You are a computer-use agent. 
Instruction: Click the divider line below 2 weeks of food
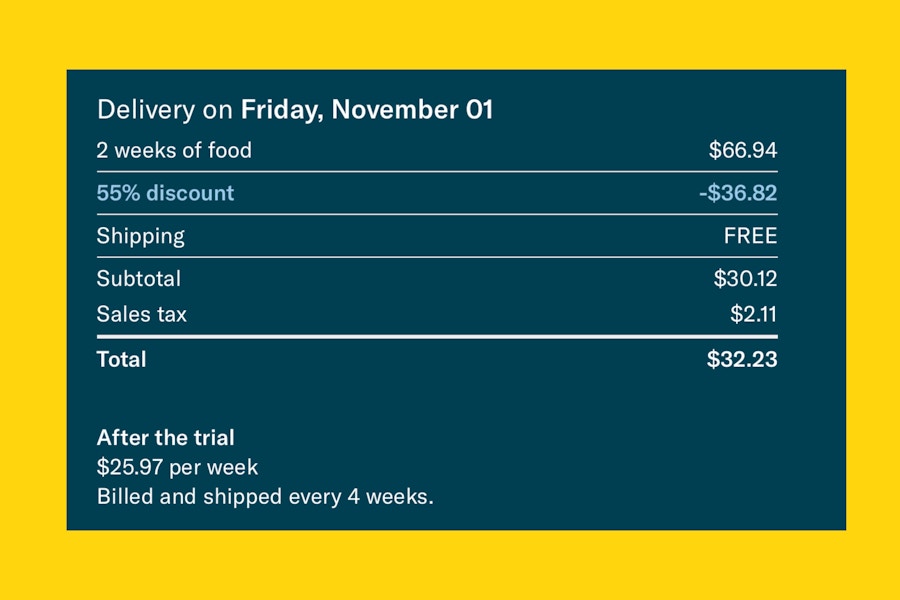coord(437,171)
